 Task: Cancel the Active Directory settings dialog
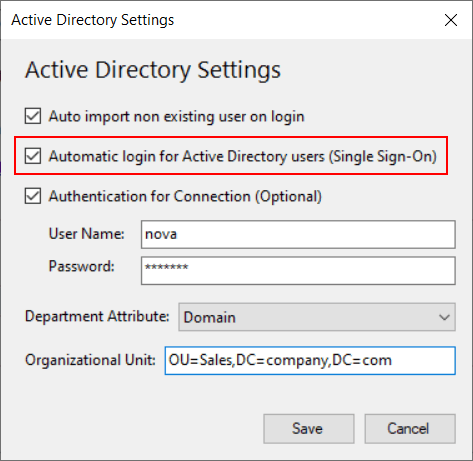pos(410,429)
